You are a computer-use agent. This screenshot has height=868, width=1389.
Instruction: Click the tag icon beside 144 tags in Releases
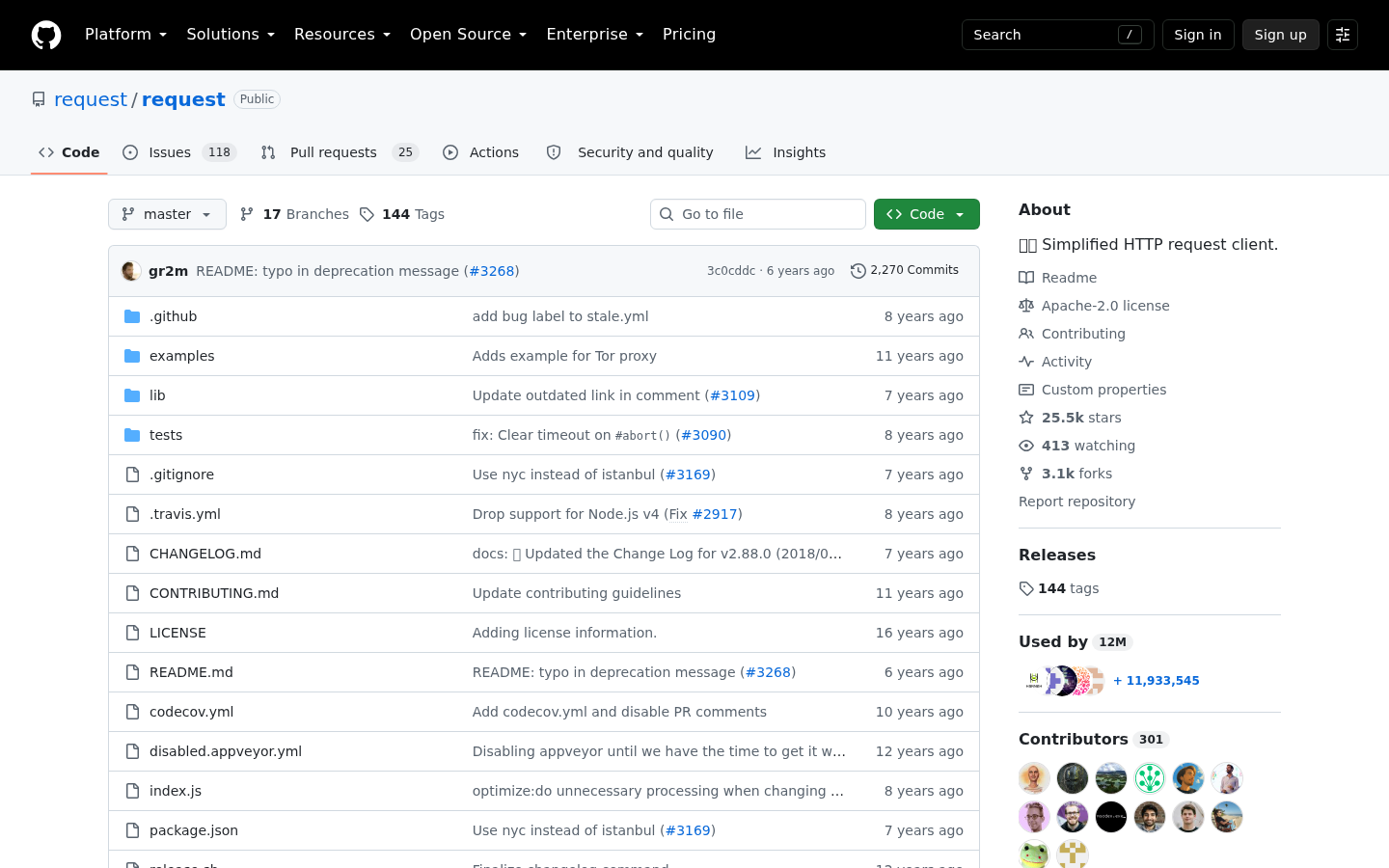(1026, 588)
